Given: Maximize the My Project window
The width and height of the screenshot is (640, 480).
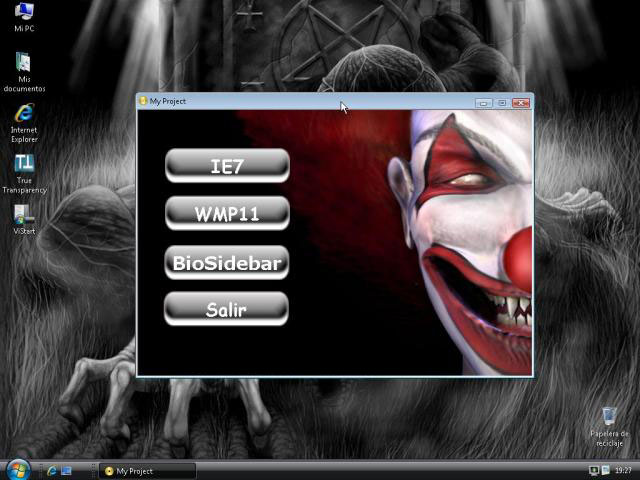Looking at the screenshot, I should coord(502,103).
